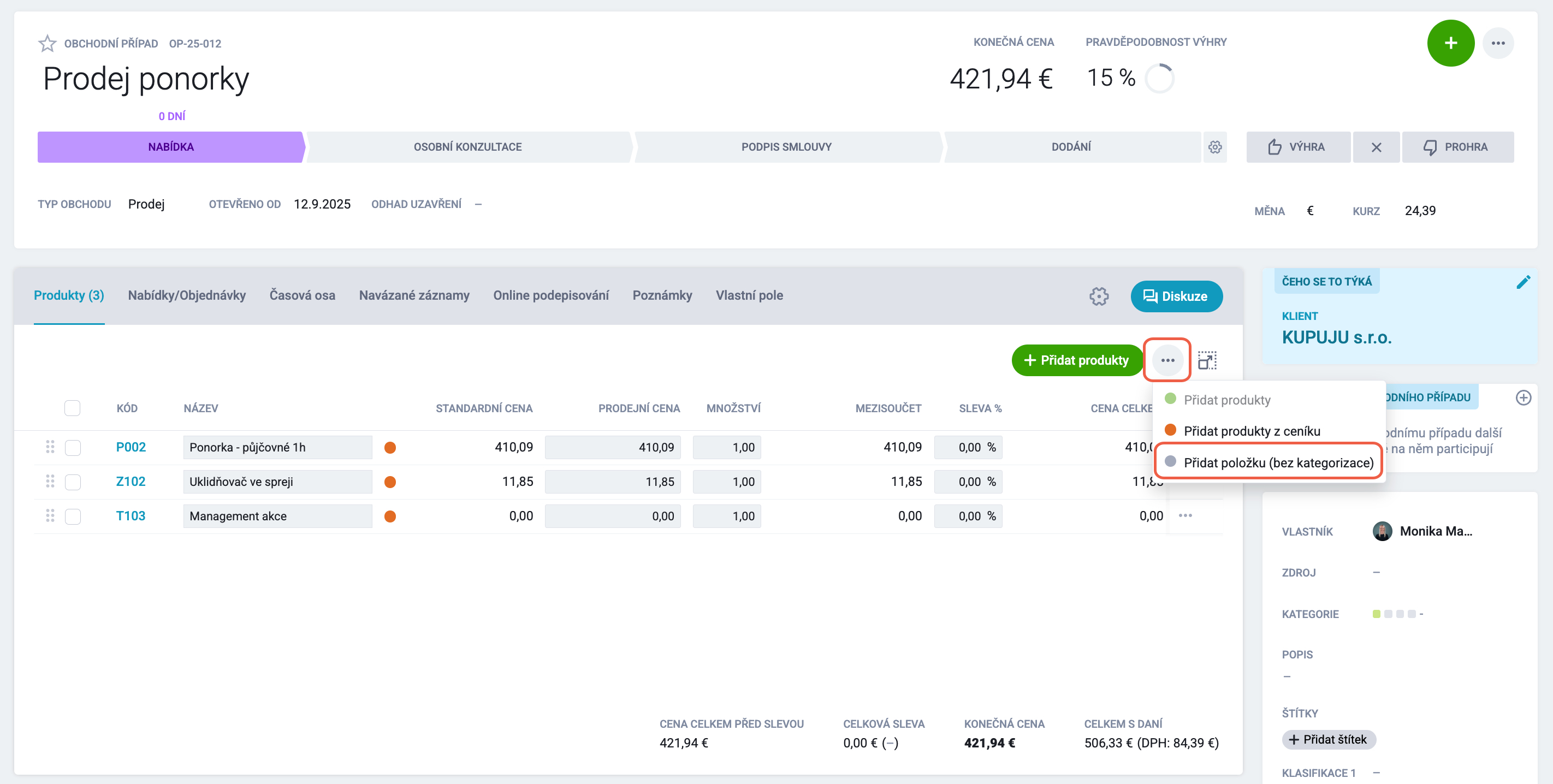
Task: Click the green plus button at top right
Action: [1450, 43]
